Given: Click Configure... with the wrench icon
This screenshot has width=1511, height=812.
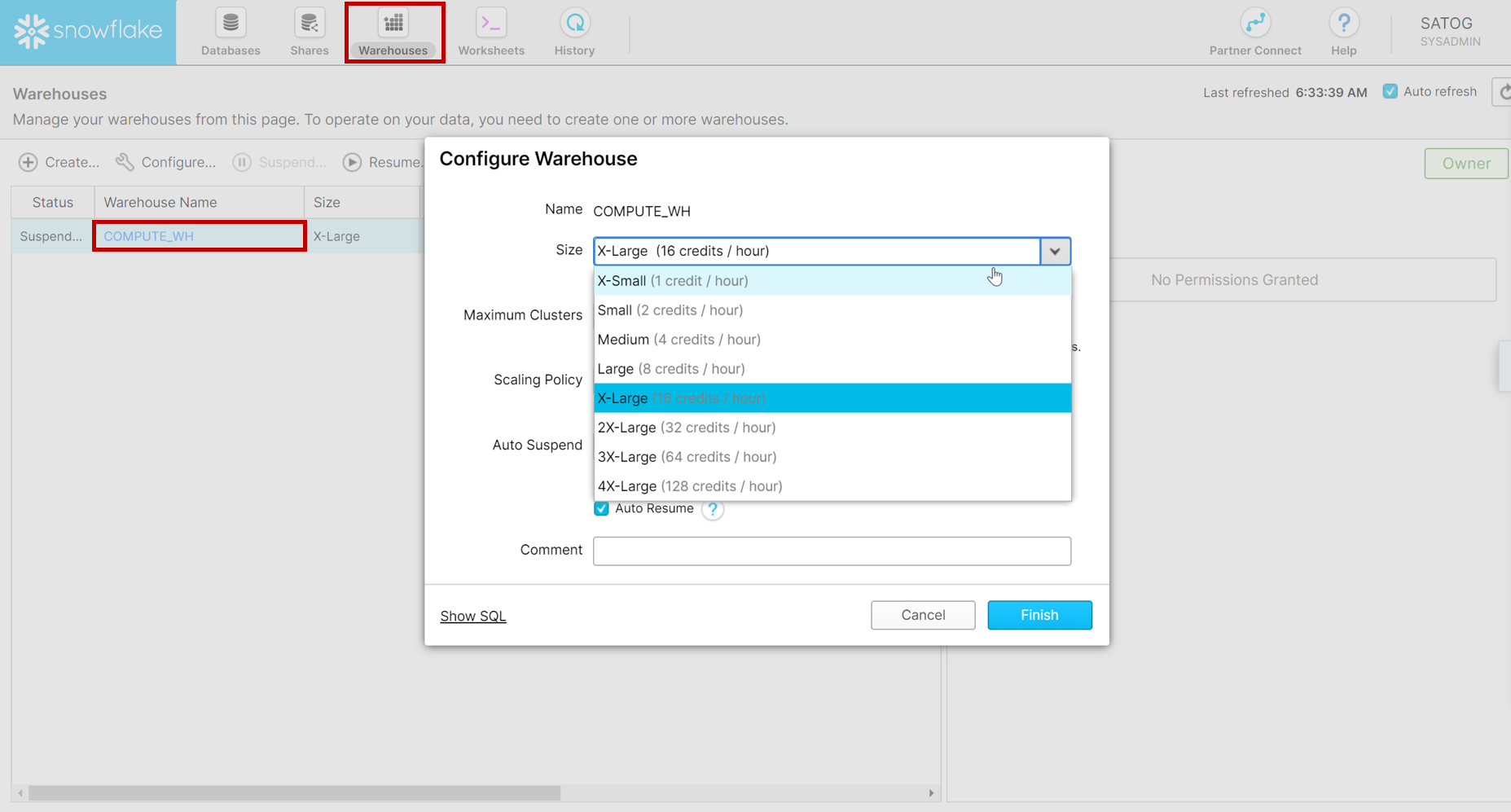Looking at the screenshot, I should click(x=165, y=162).
